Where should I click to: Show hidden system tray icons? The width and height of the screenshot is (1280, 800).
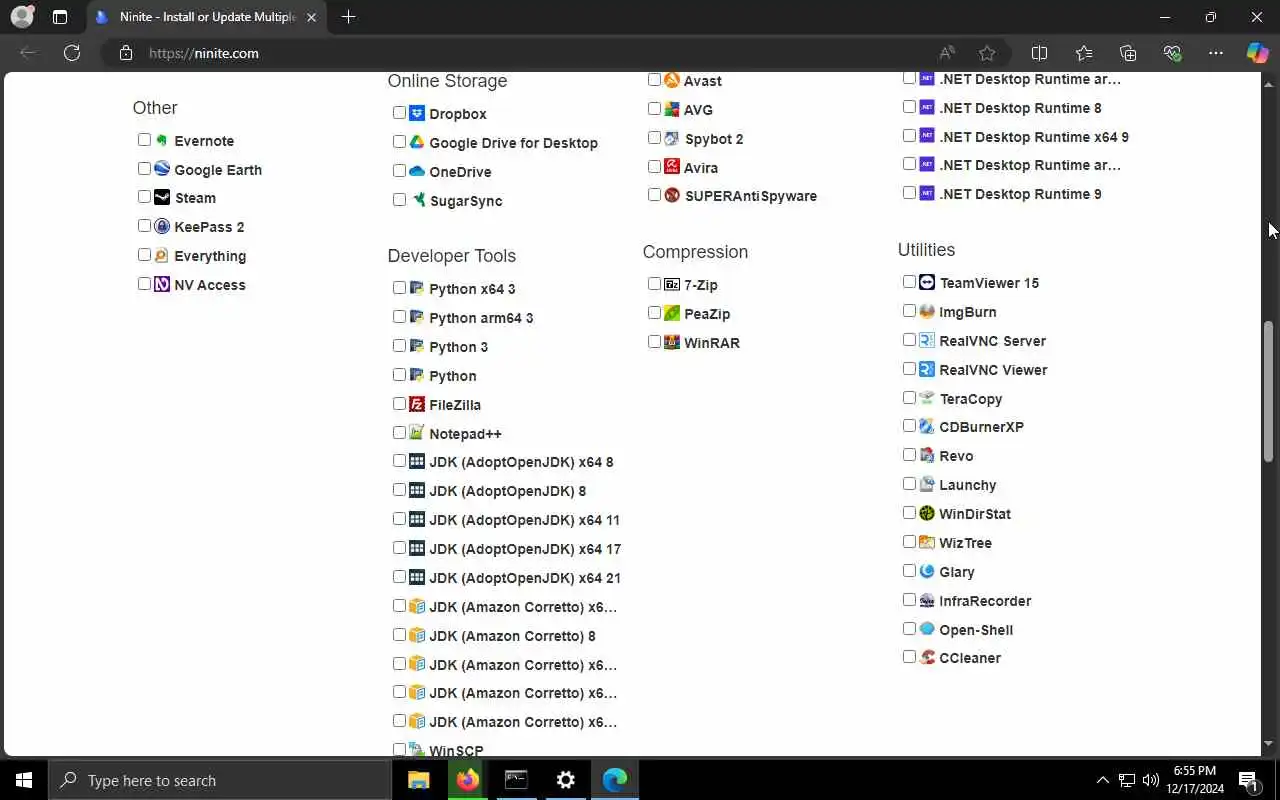1102,780
